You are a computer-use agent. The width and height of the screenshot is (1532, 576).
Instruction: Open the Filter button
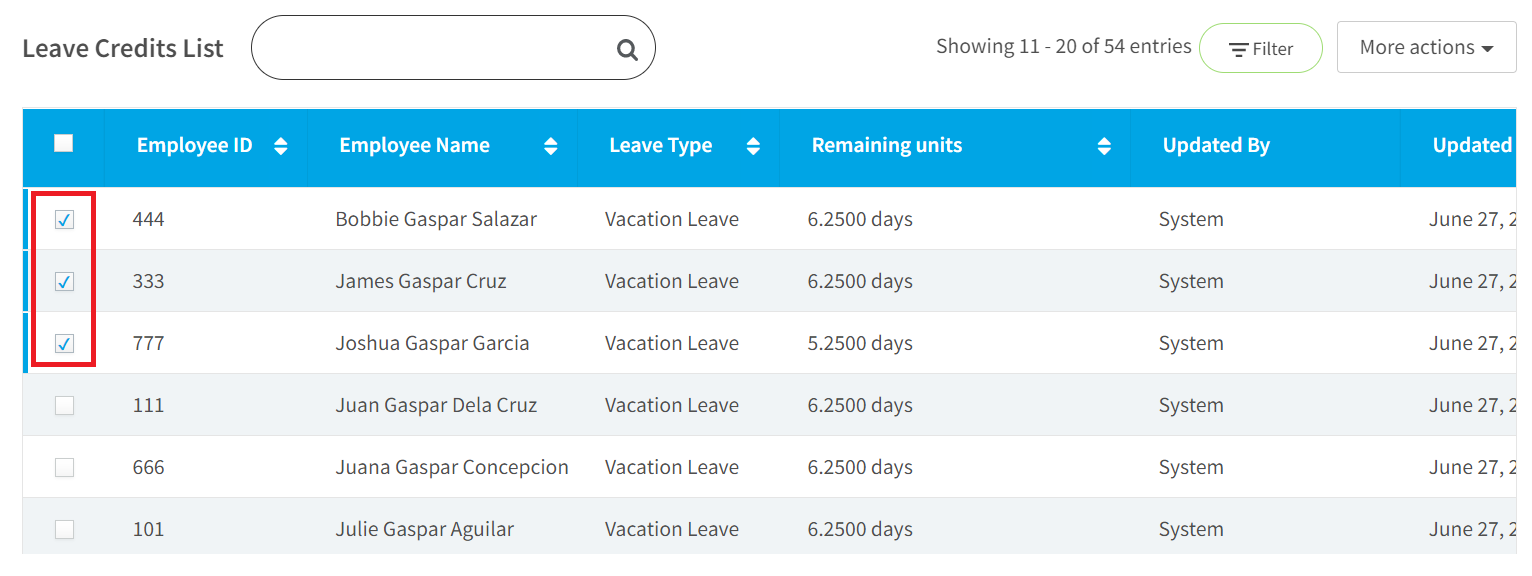1260,48
